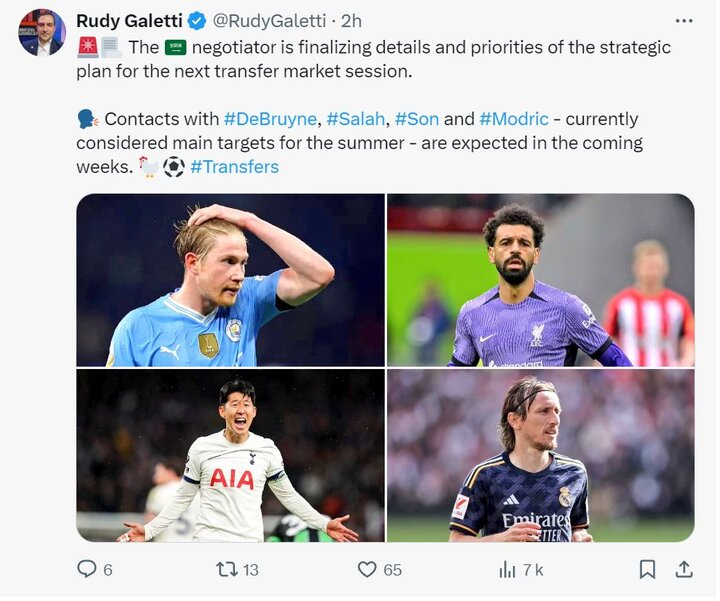Open the #Salah hashtag link

(355, 119)
